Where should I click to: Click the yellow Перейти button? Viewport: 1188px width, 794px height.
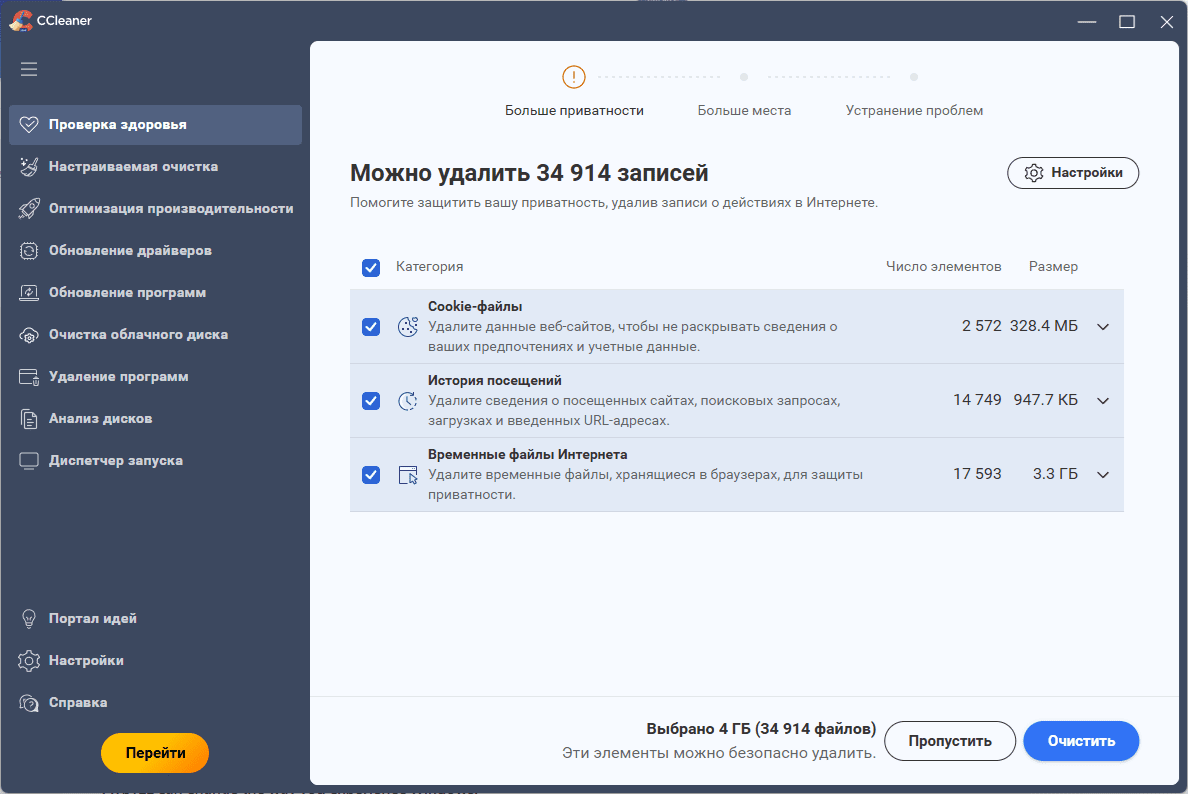click(x=155, y=753)
